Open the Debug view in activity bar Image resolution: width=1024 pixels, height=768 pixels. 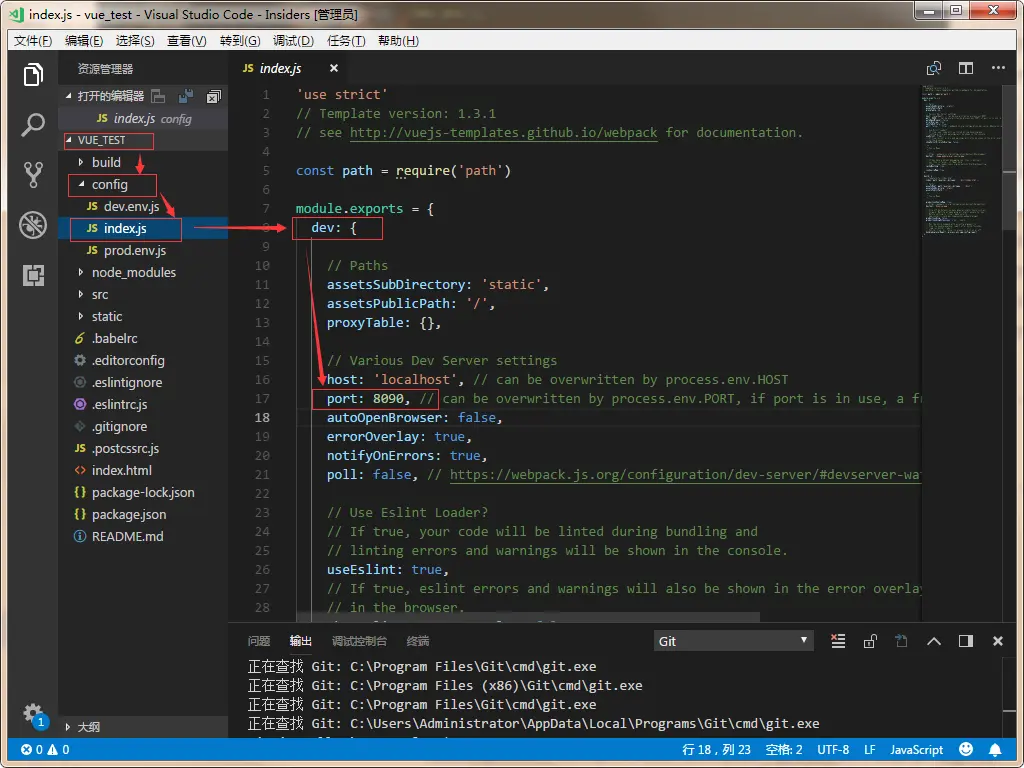[x=33, y=225]
